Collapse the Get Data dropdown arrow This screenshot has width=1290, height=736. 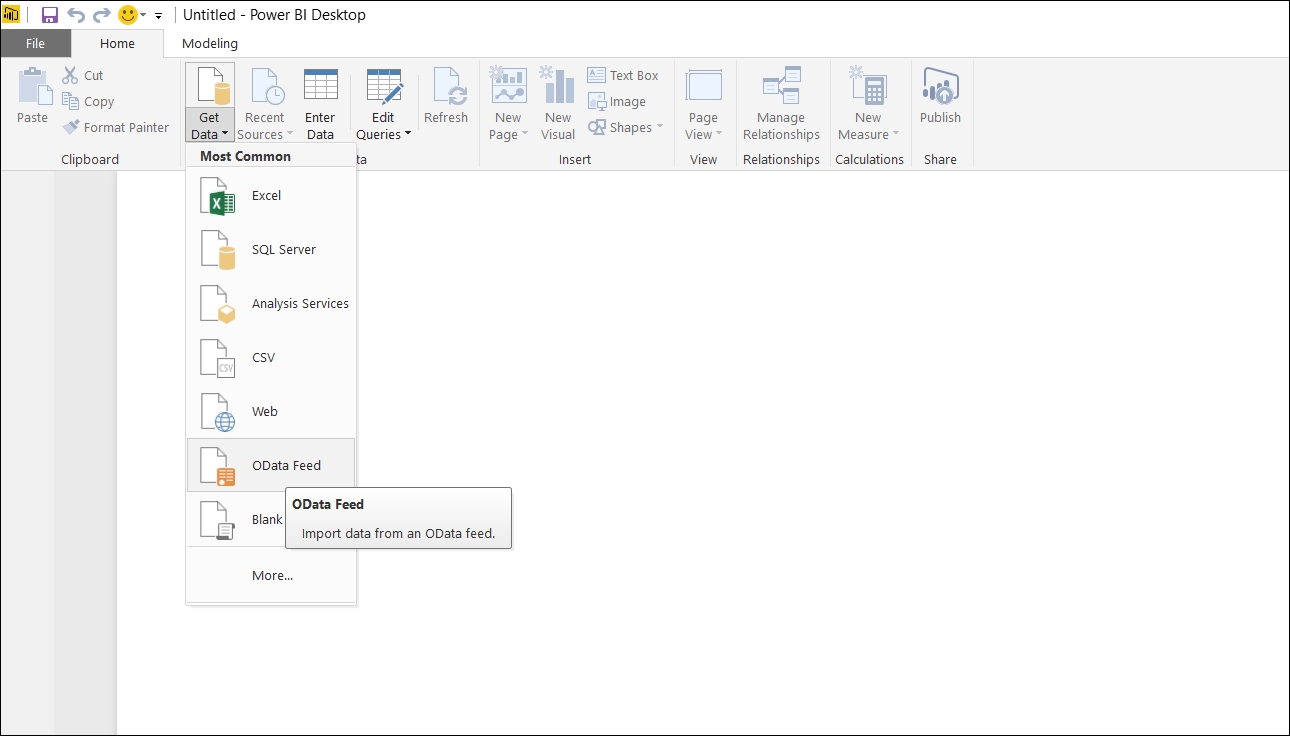click(x=226, y=134)
